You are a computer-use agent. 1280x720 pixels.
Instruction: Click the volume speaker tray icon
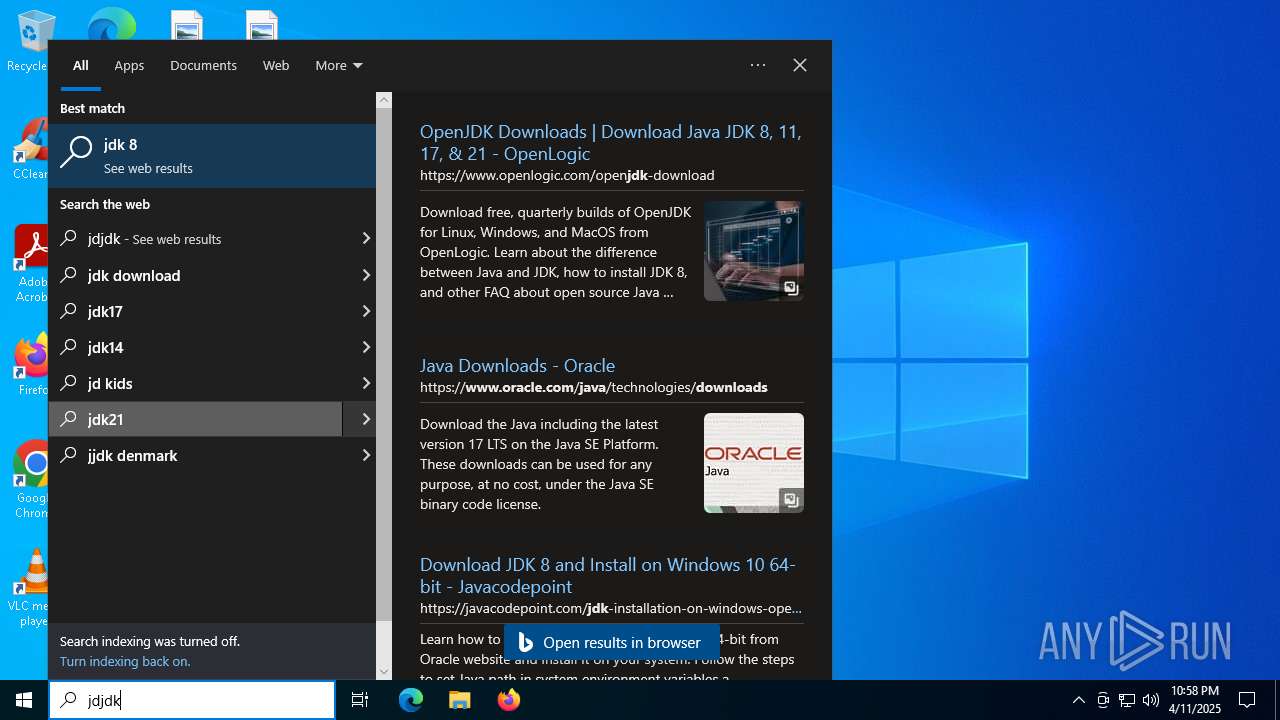1151,700
